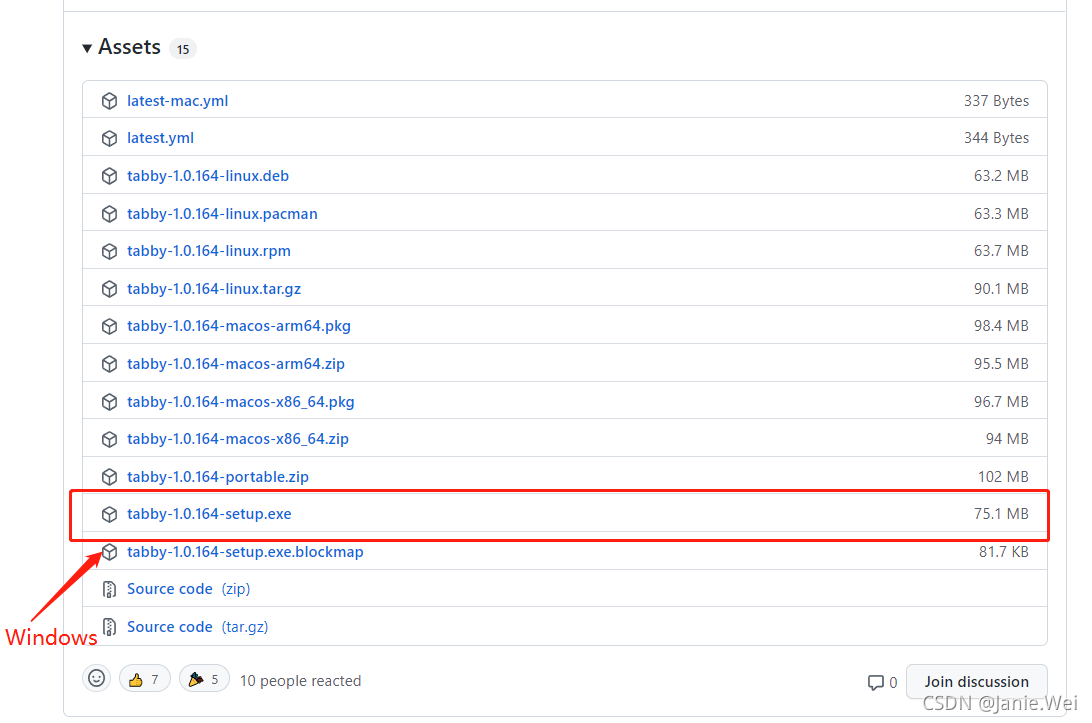Image resolution: width=1092 pixels, height=723 pixels.
Task: Click package icon beside macos-x86_64.pkg
Action: click(x=109, y=402)
